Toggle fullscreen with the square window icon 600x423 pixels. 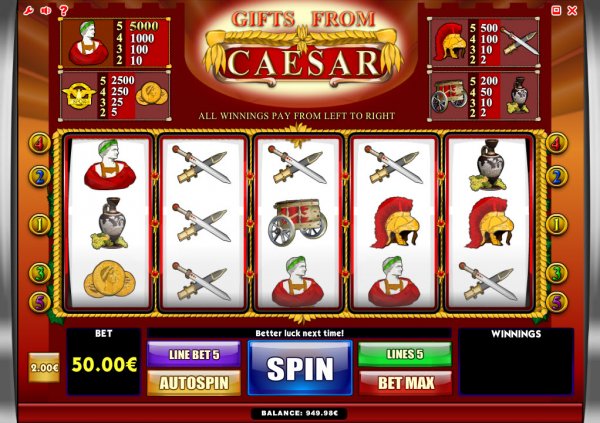click(x=556, y=10)
